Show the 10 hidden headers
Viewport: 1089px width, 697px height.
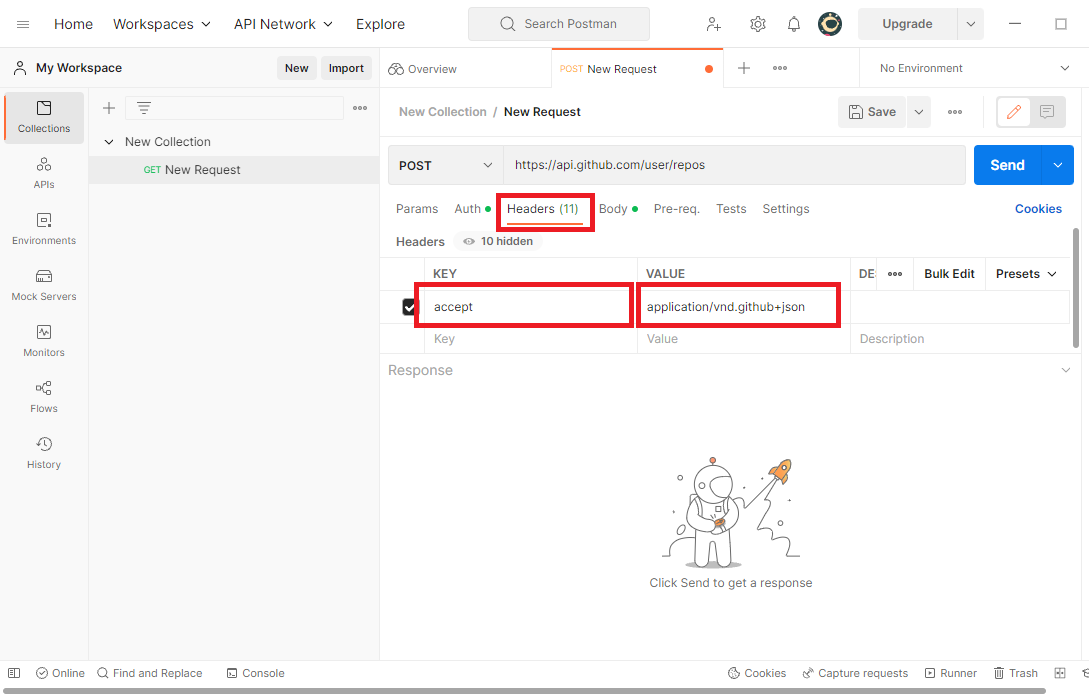496,241
